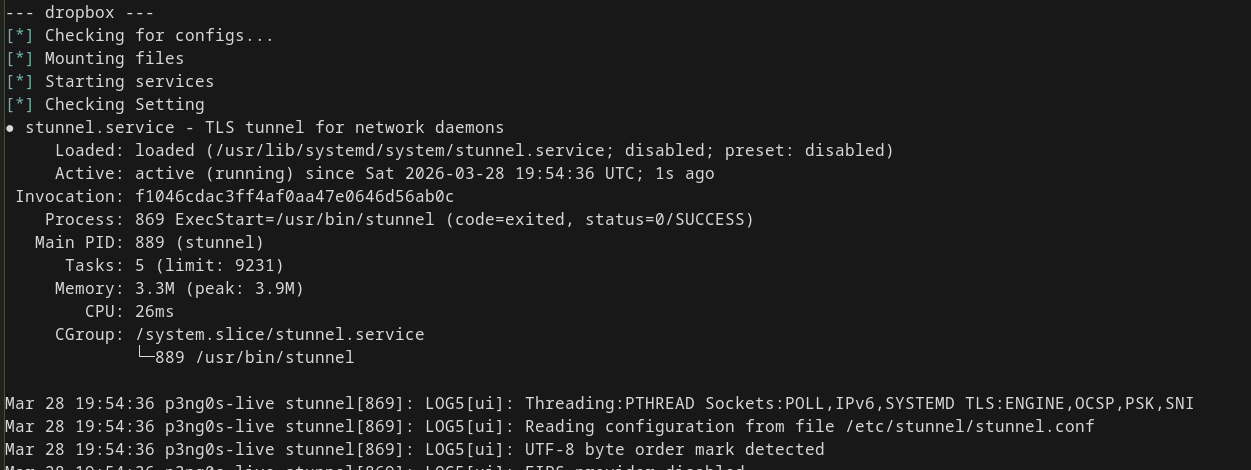Click the Tasks count '5 (limit: 9231)'
This screenshot has height=470, width=1251.
click(x=209, y=266)
